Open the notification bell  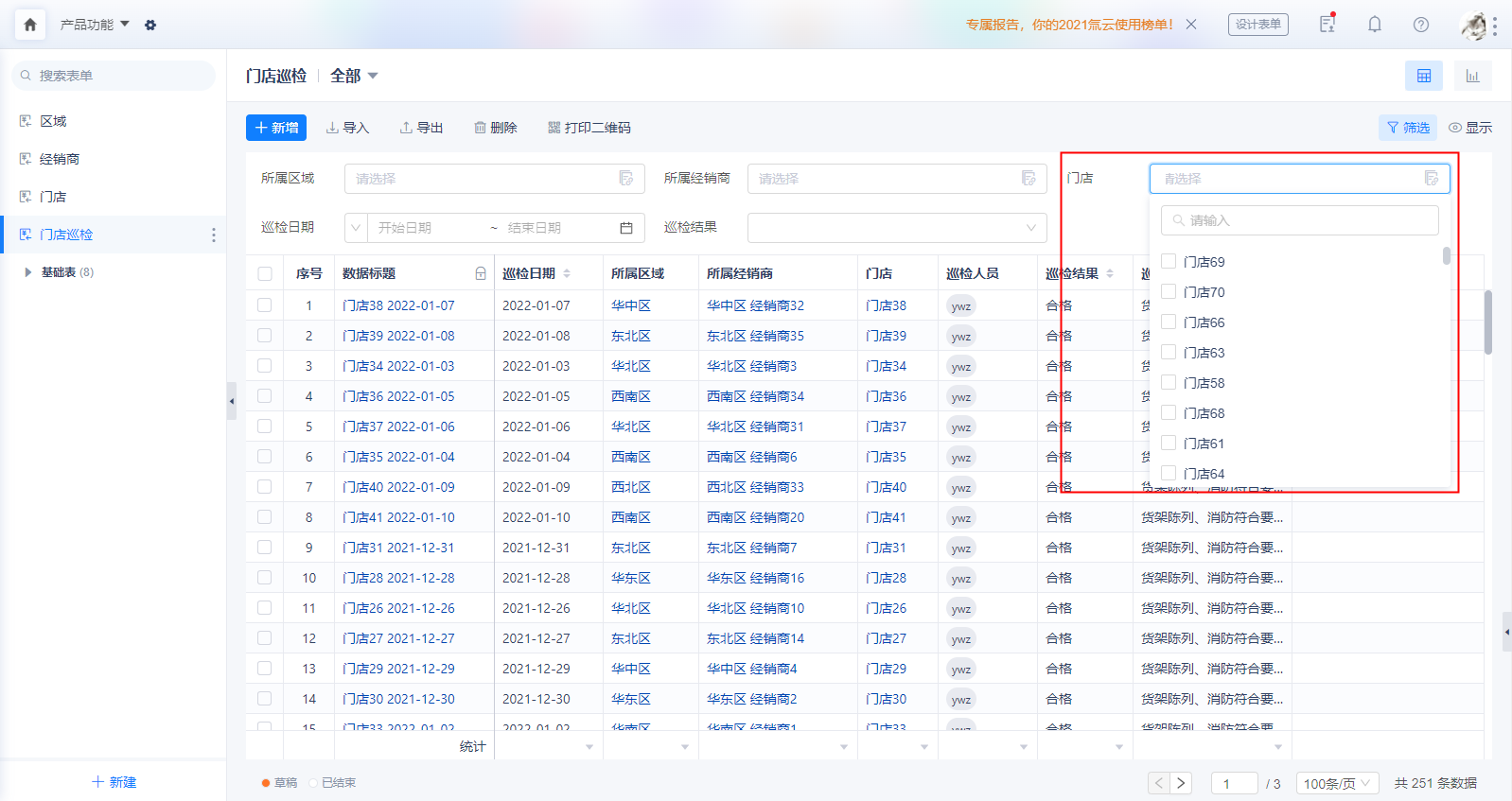coord(1375,25)
